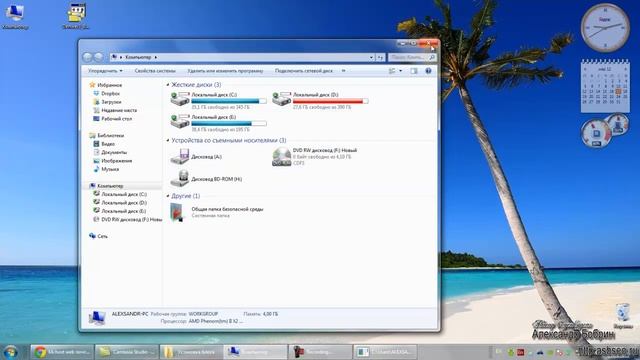Image resolution: width=640 pixels, height=360 pixels.
Task: Switch to Computer window taskbar button
Action: (256, 352)
